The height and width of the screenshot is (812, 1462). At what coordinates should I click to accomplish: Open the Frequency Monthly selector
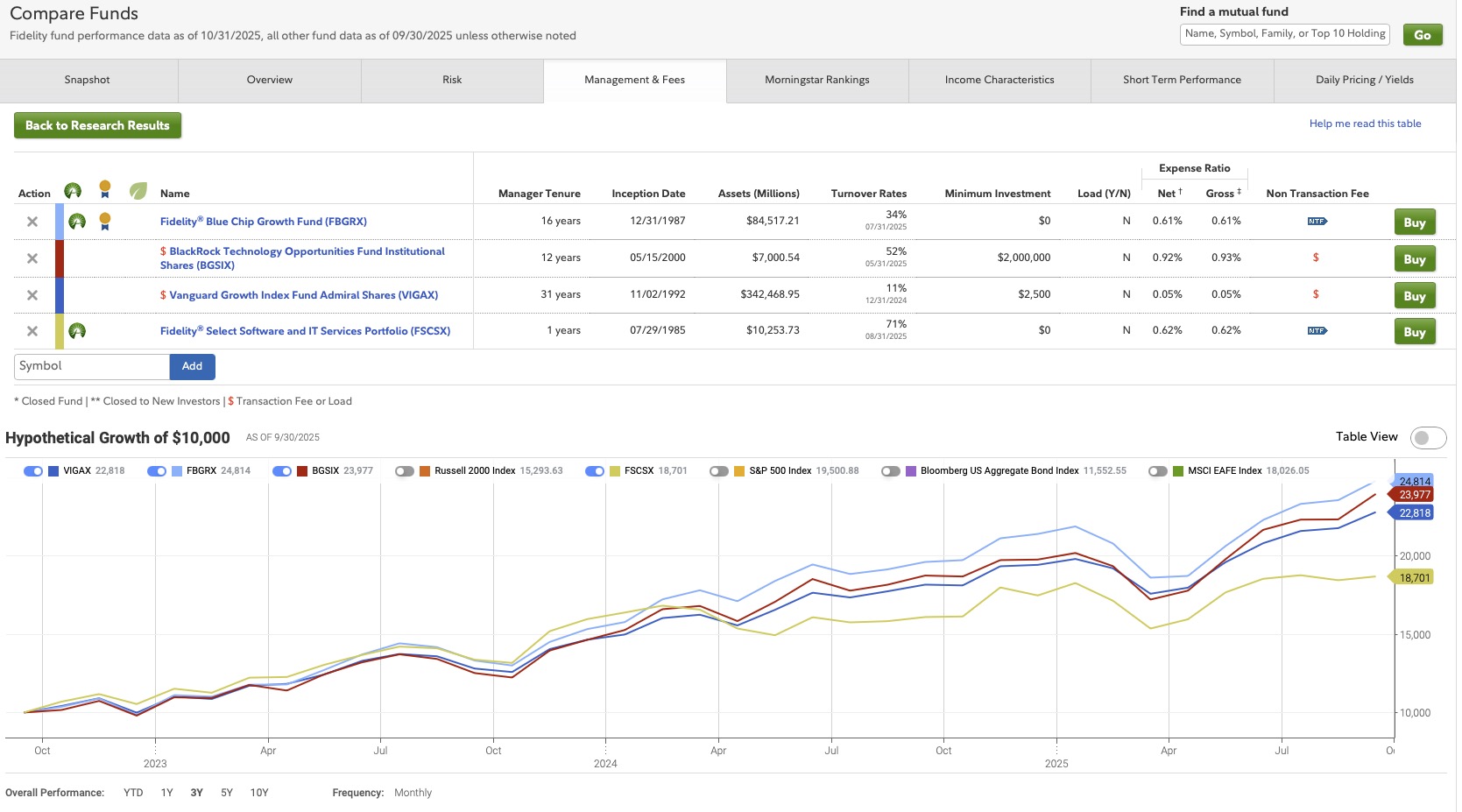(413, 793)
